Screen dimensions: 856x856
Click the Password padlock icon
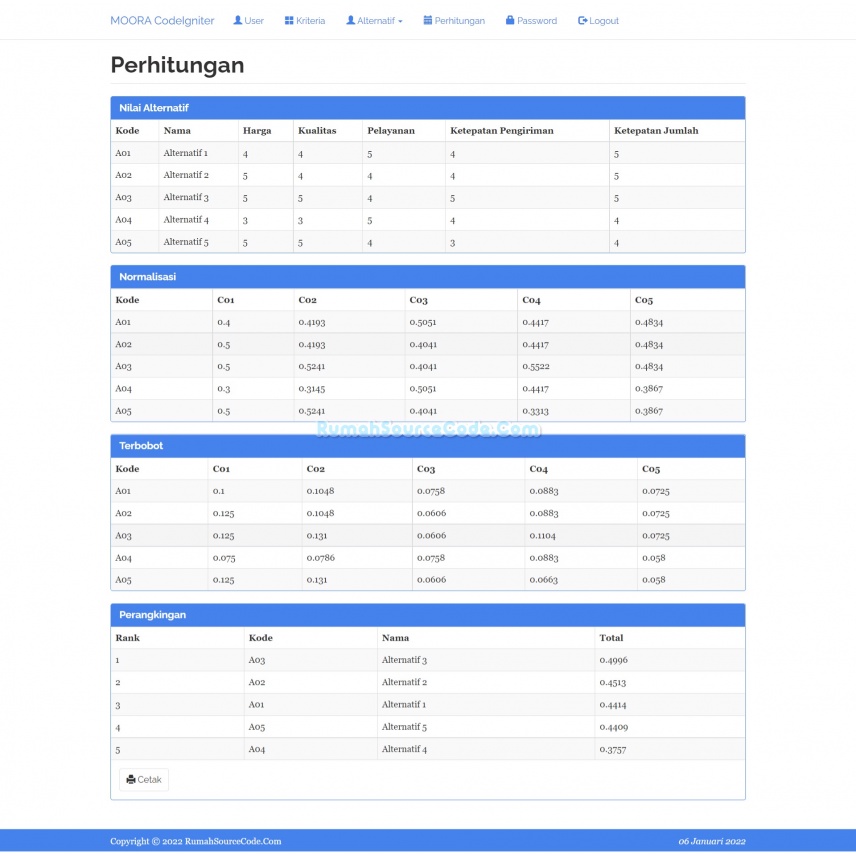[x=508, y=20]
